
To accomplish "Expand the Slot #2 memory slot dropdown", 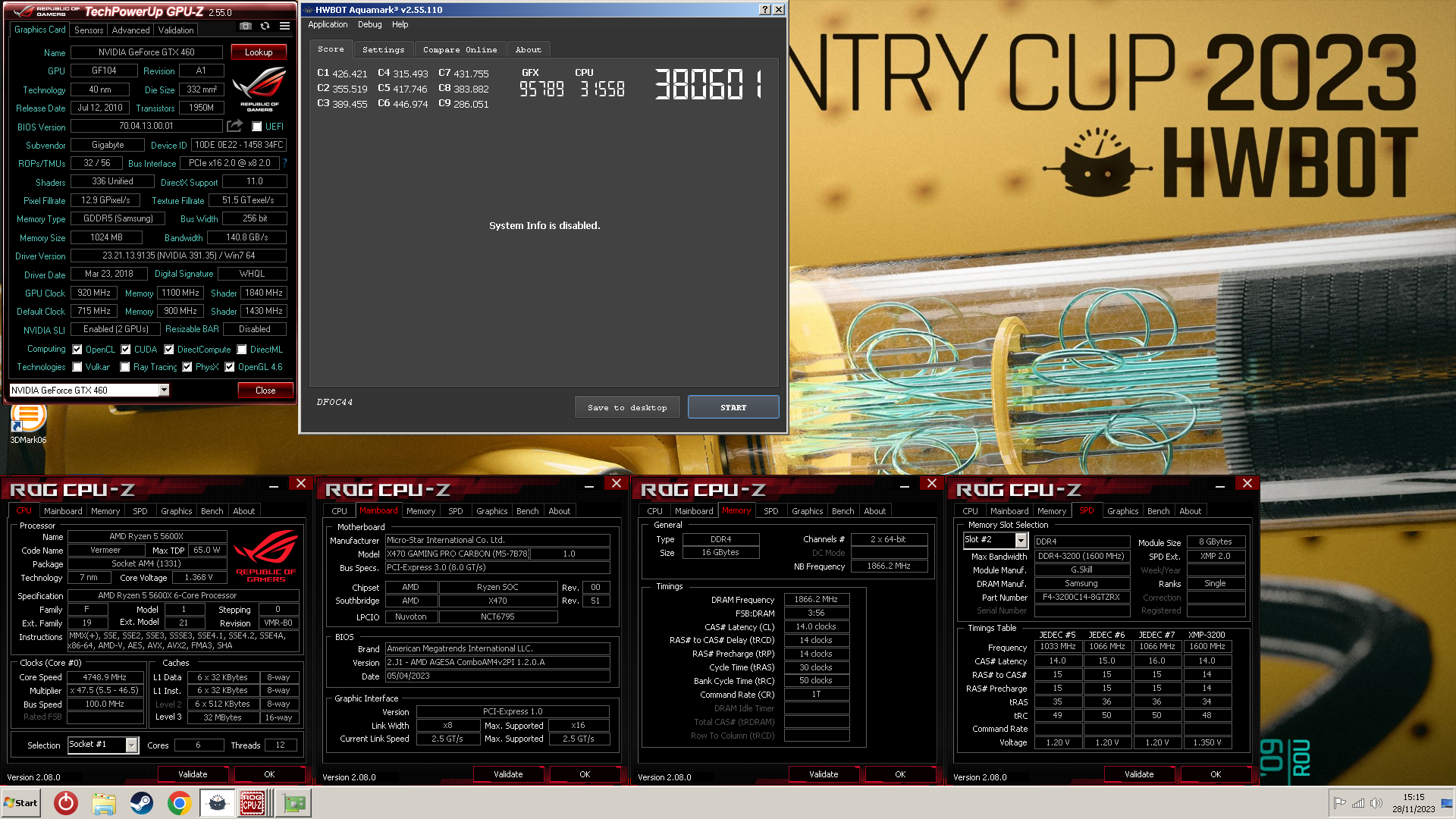I will (x=1021, y=540).
